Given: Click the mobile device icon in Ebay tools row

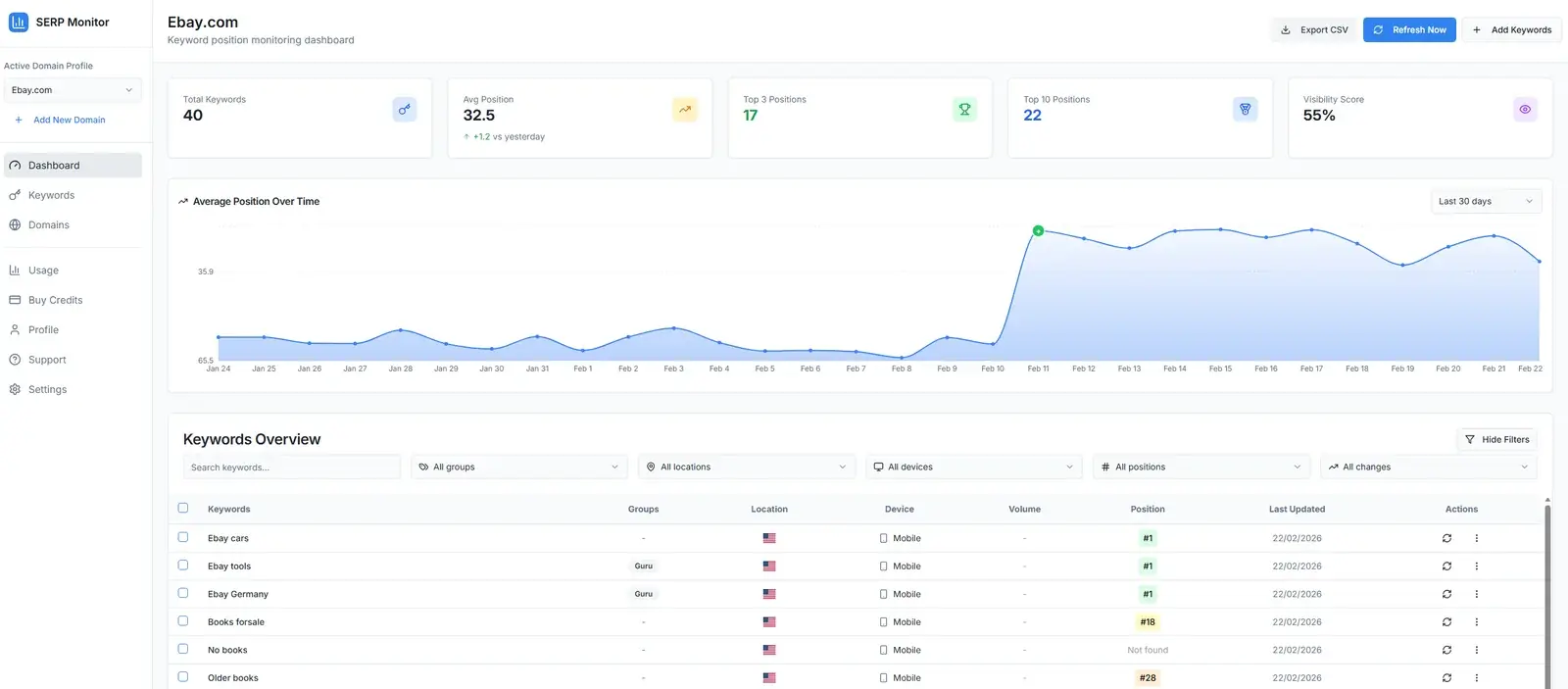Looking at the screenshot, I should tap(883, 566).
